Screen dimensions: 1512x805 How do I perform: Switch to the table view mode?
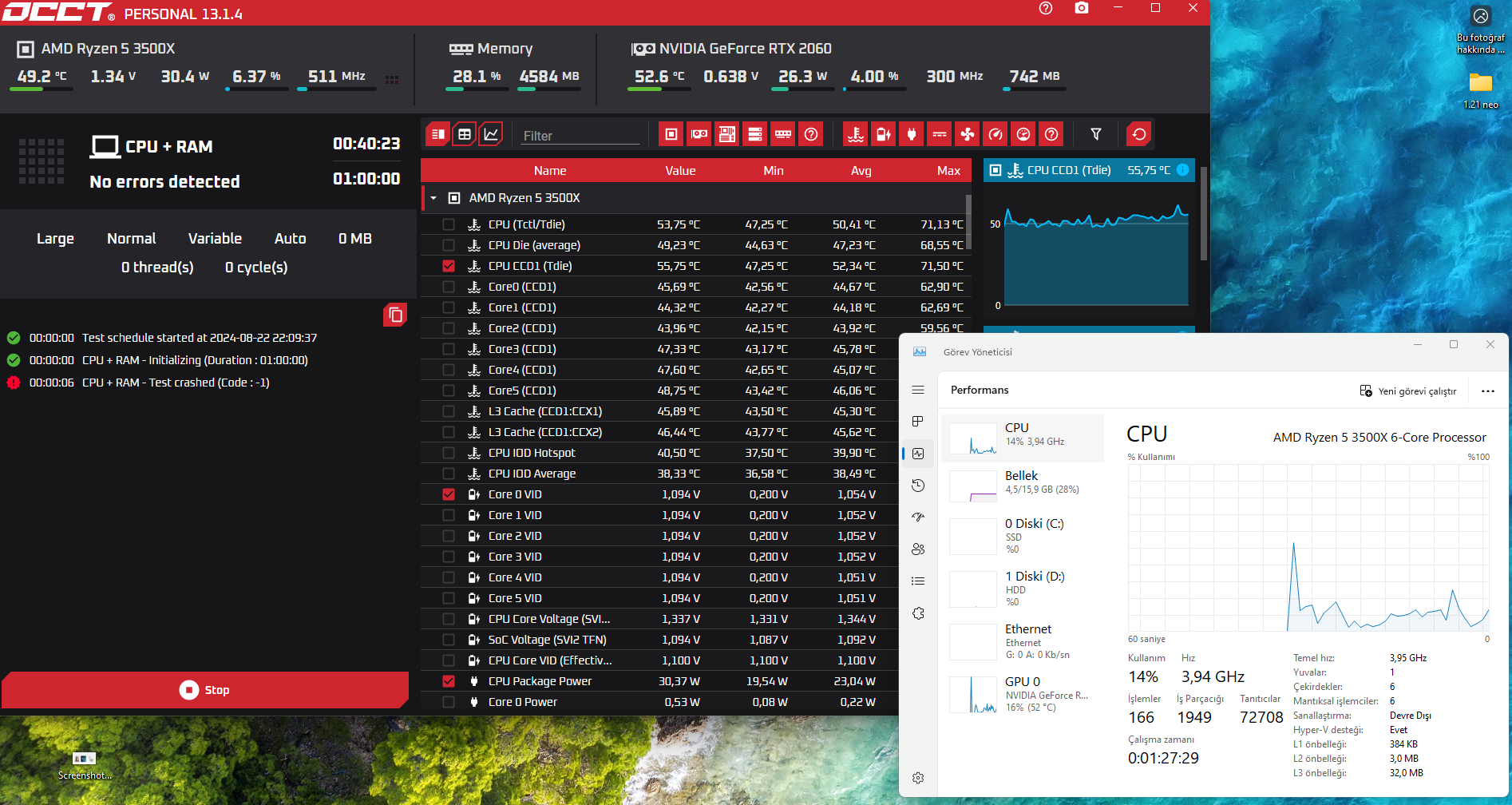point(465,134)
